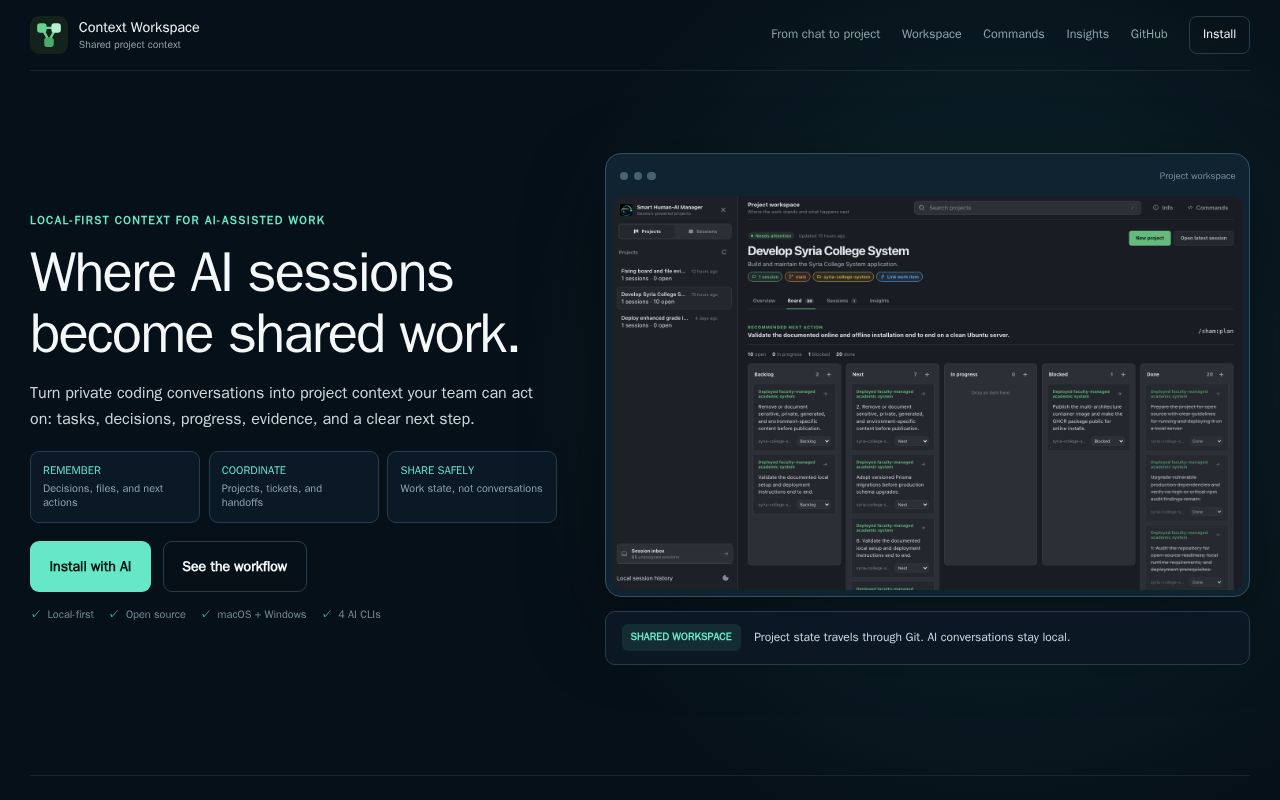Click the 'Link work item' chip

tap(900, 277)
